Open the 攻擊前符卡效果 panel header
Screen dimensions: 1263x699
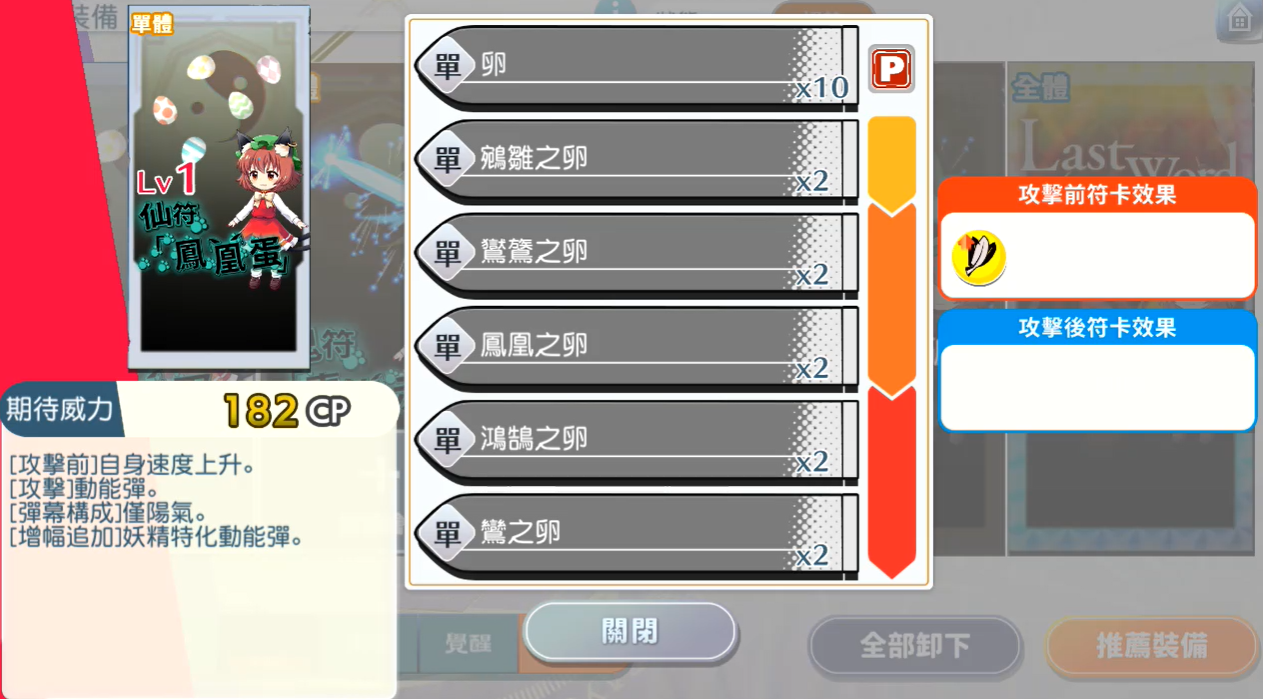point(1097,195)
